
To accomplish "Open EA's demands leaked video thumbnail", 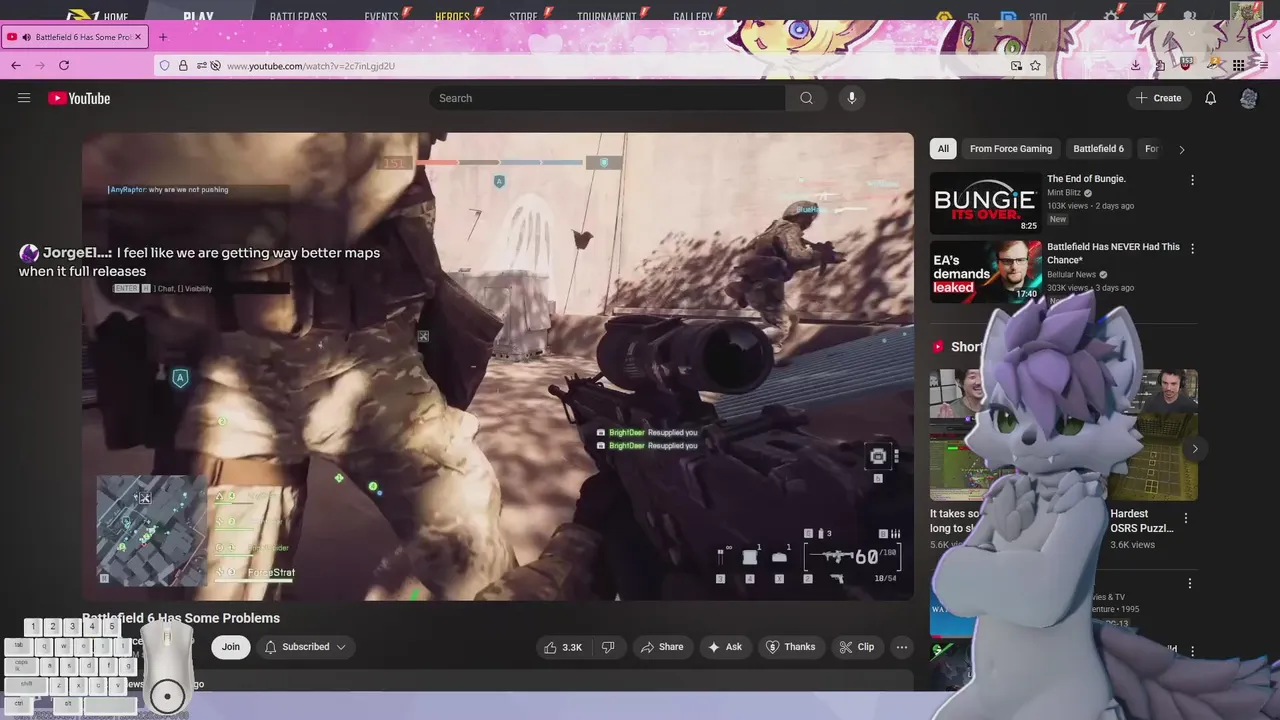I will pos(986,271).
